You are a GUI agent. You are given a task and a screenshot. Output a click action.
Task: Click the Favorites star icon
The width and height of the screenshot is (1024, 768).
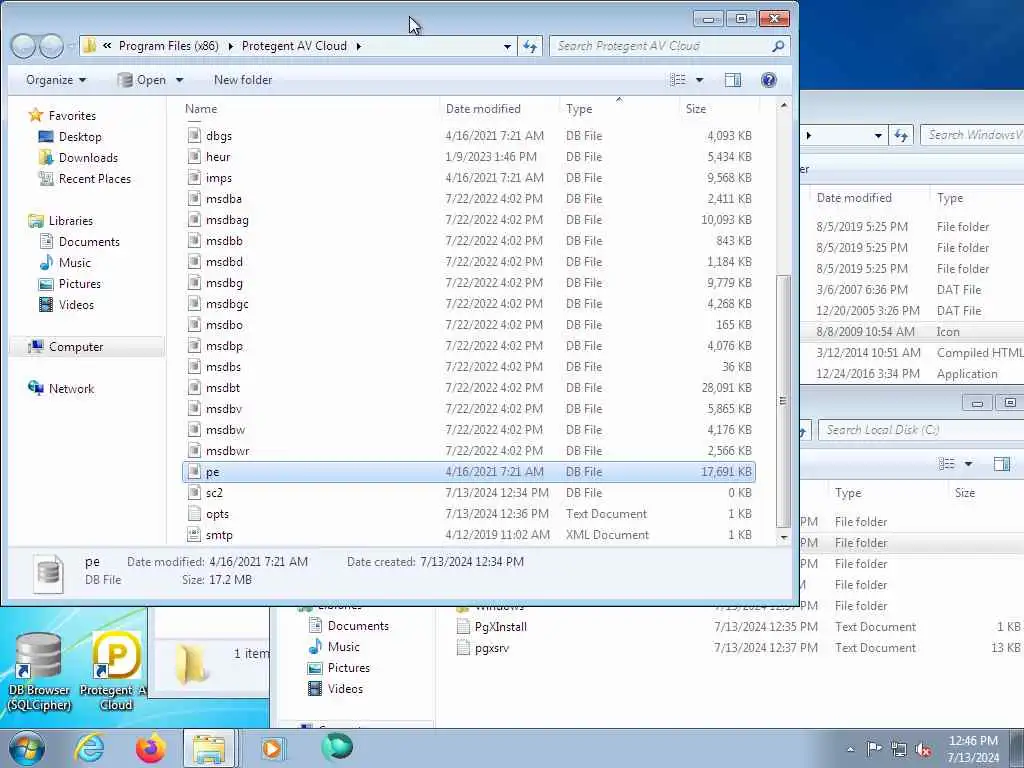35,116
